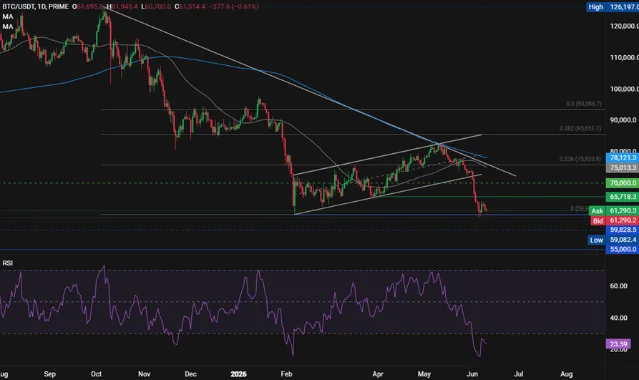The height and width of the screenshot is (380, 639).
Task: Click the 110,000.0 price axis label
Action: 624,57
